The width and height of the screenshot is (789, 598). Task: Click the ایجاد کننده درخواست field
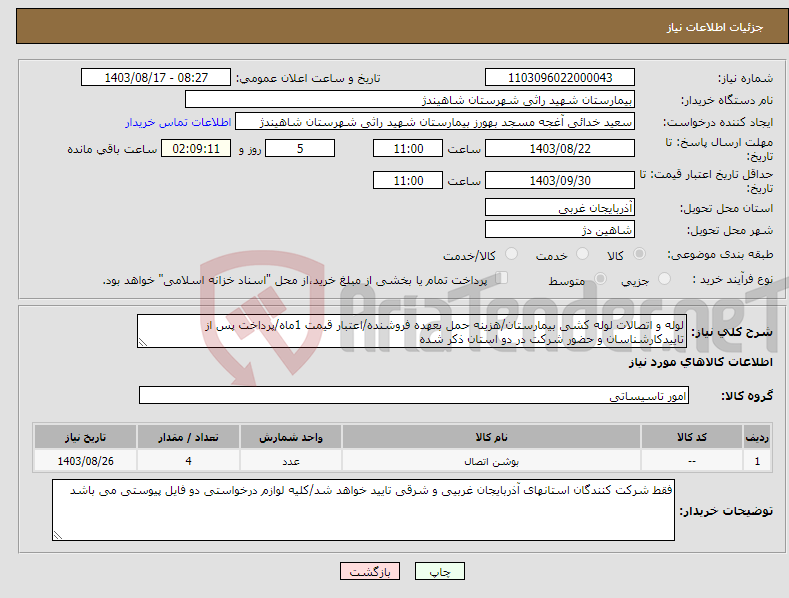pyautogui.click(x=435, y=122)
